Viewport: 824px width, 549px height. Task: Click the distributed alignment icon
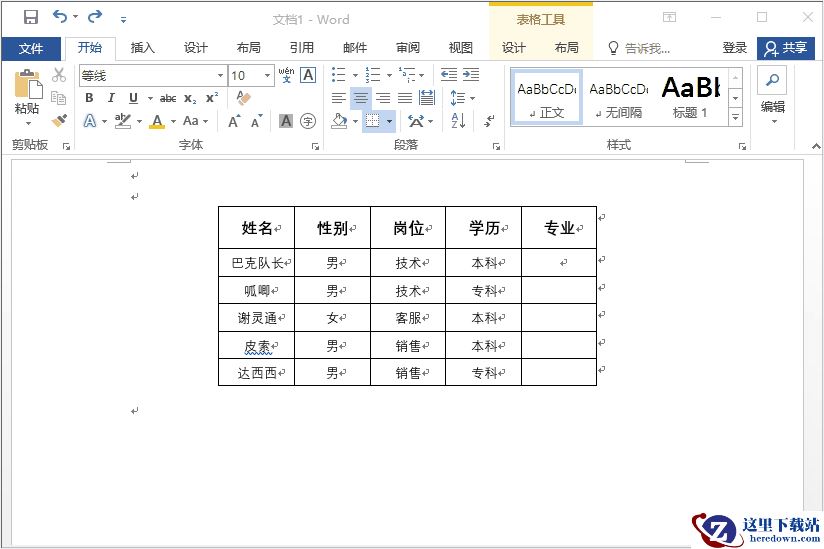tap(427, 98)
